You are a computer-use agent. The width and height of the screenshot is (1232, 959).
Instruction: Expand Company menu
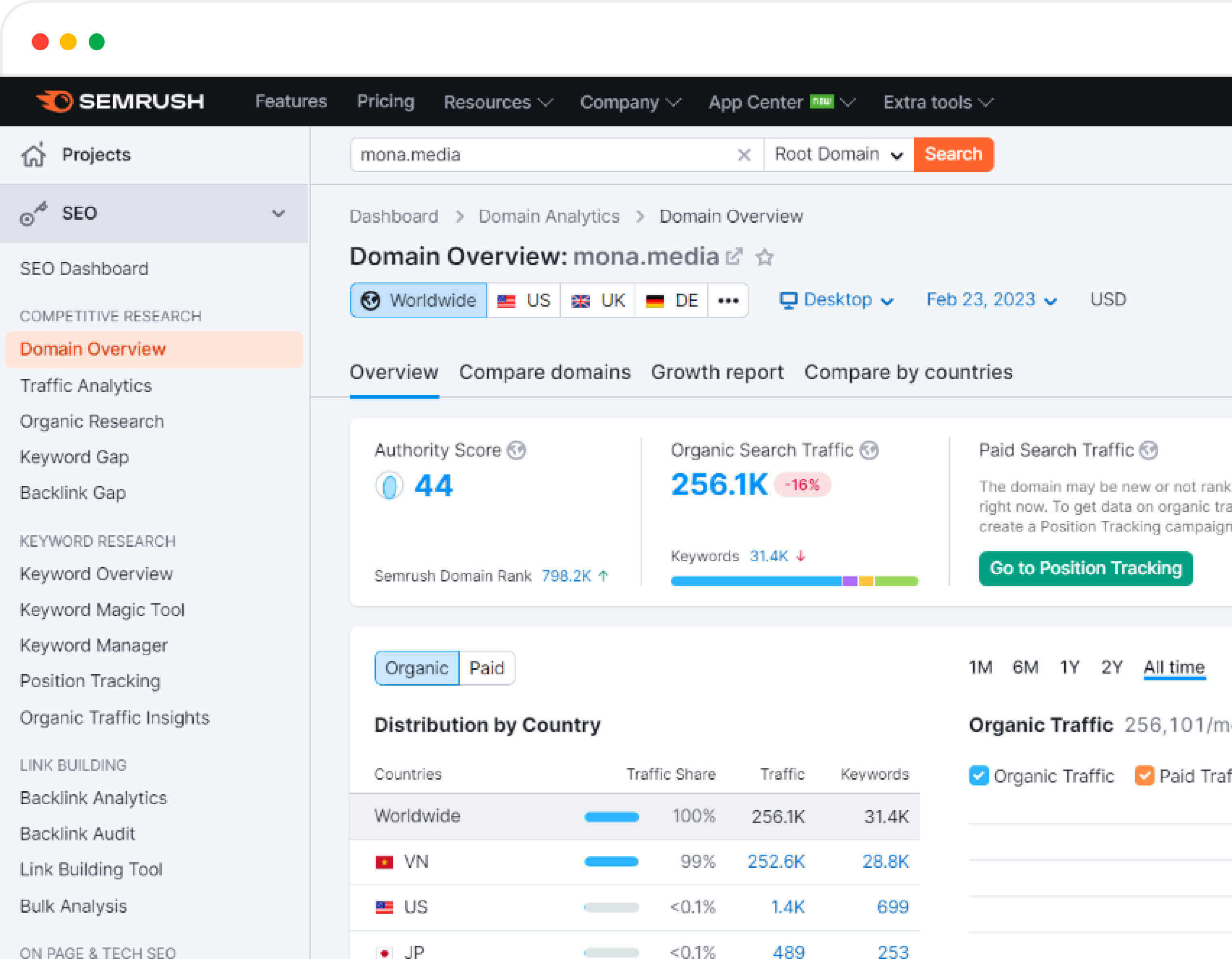630,102
